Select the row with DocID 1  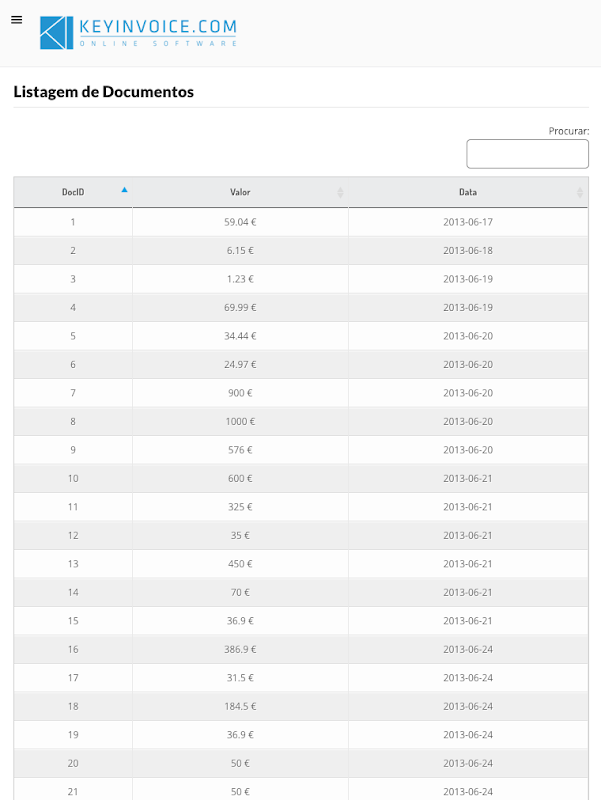[73, 222]
